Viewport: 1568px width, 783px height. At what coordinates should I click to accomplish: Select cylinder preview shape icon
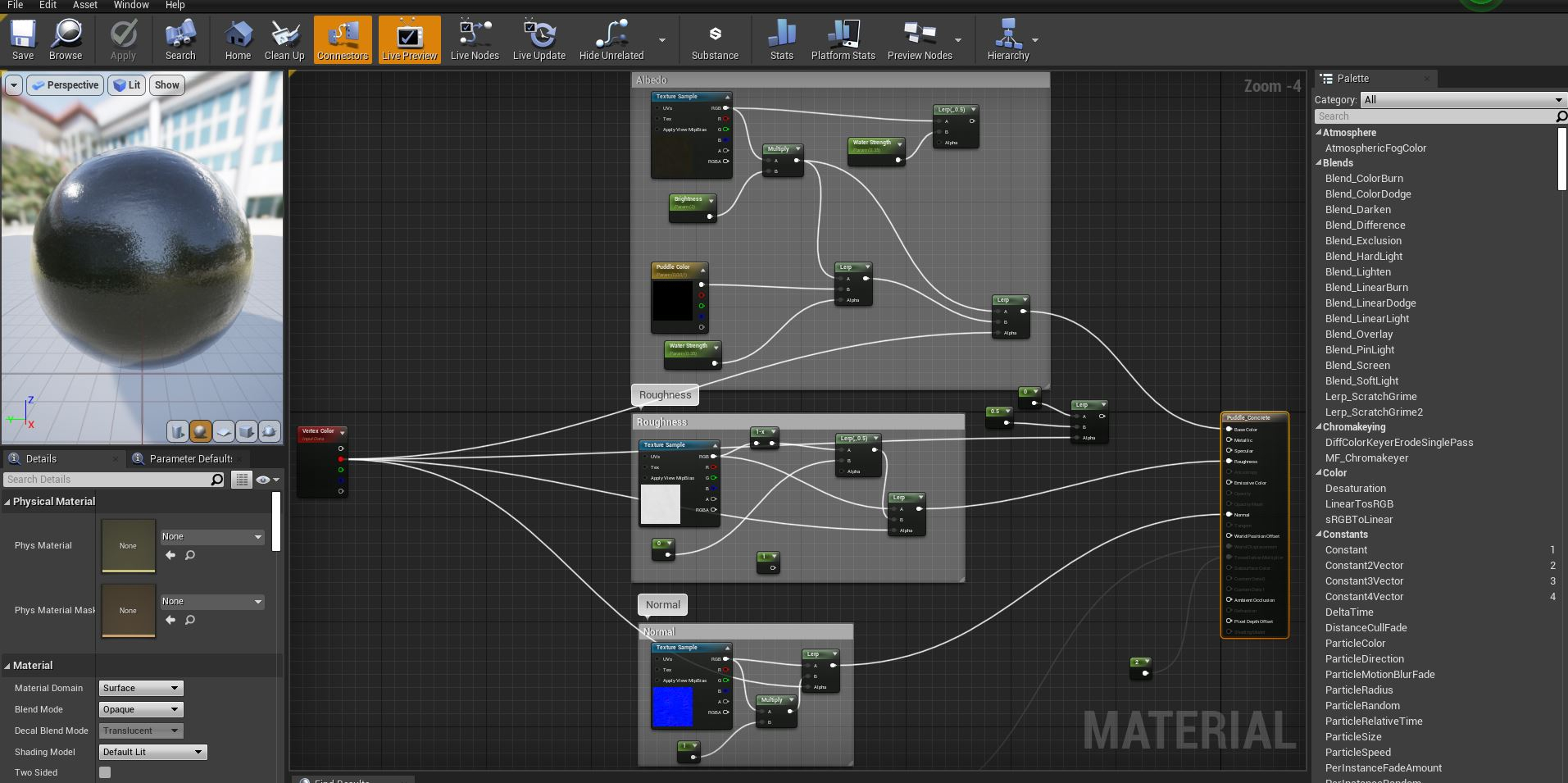177,431
